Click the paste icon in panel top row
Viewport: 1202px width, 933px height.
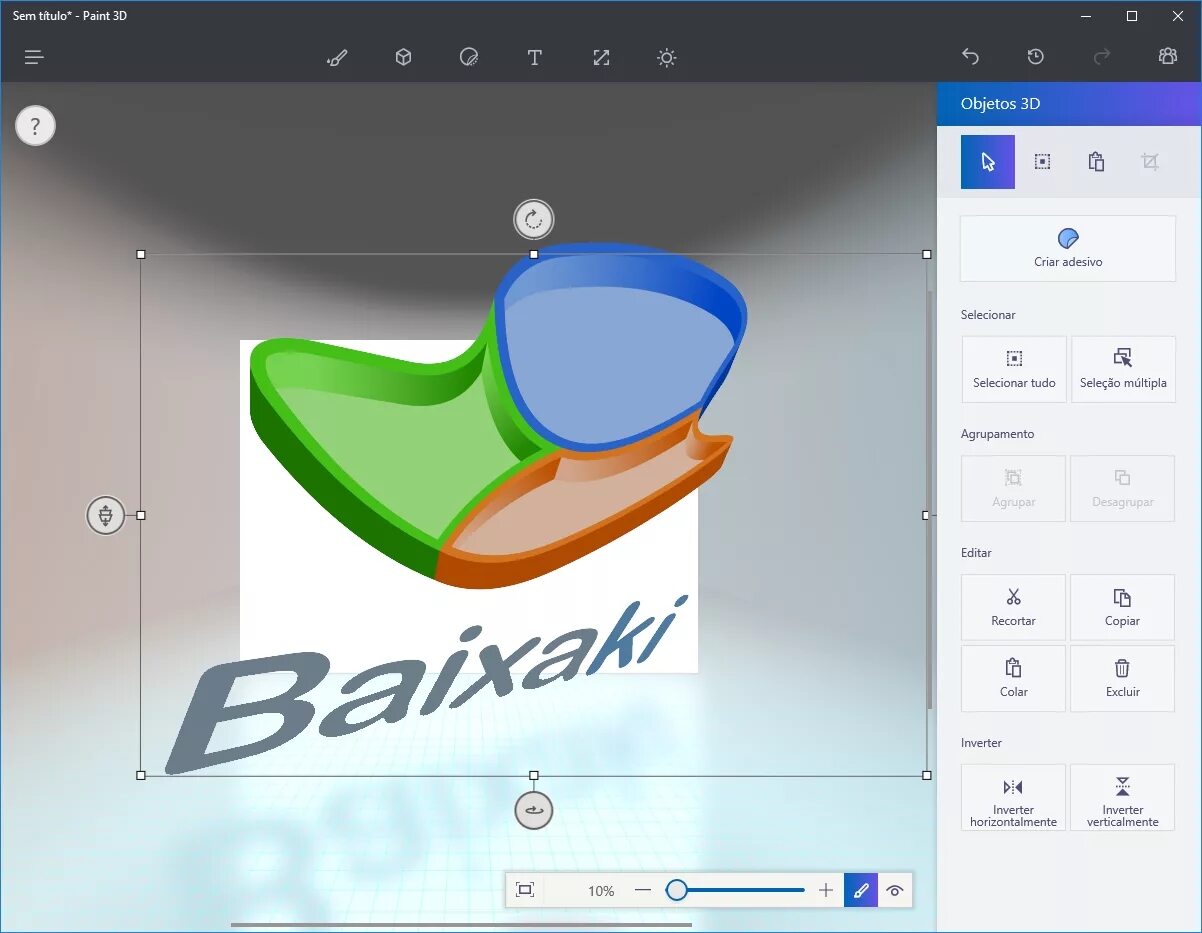(x=1096, y=162)
